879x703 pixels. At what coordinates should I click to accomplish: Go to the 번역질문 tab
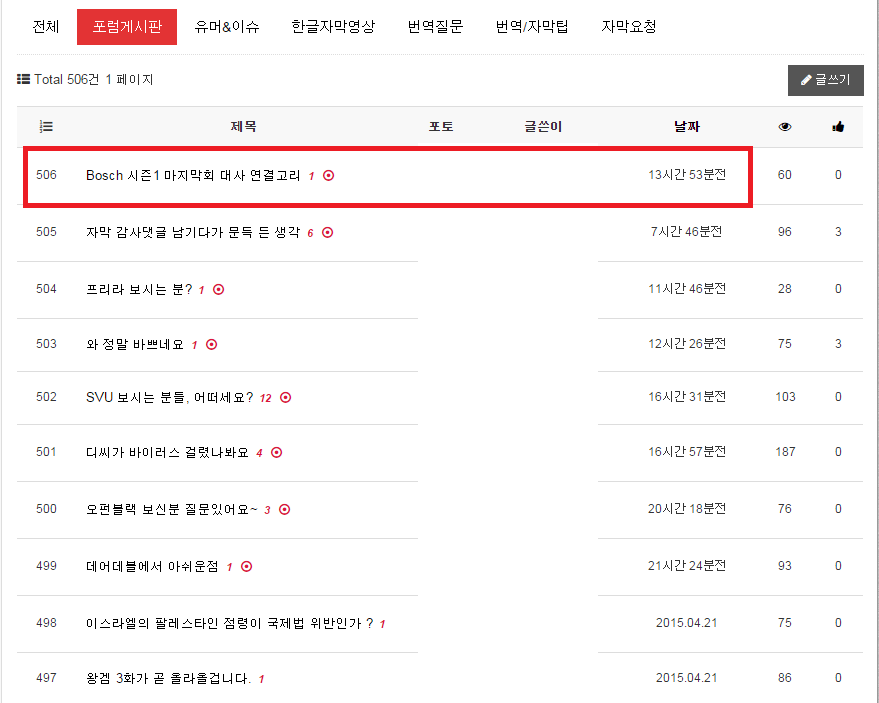[x=435, y=26]
